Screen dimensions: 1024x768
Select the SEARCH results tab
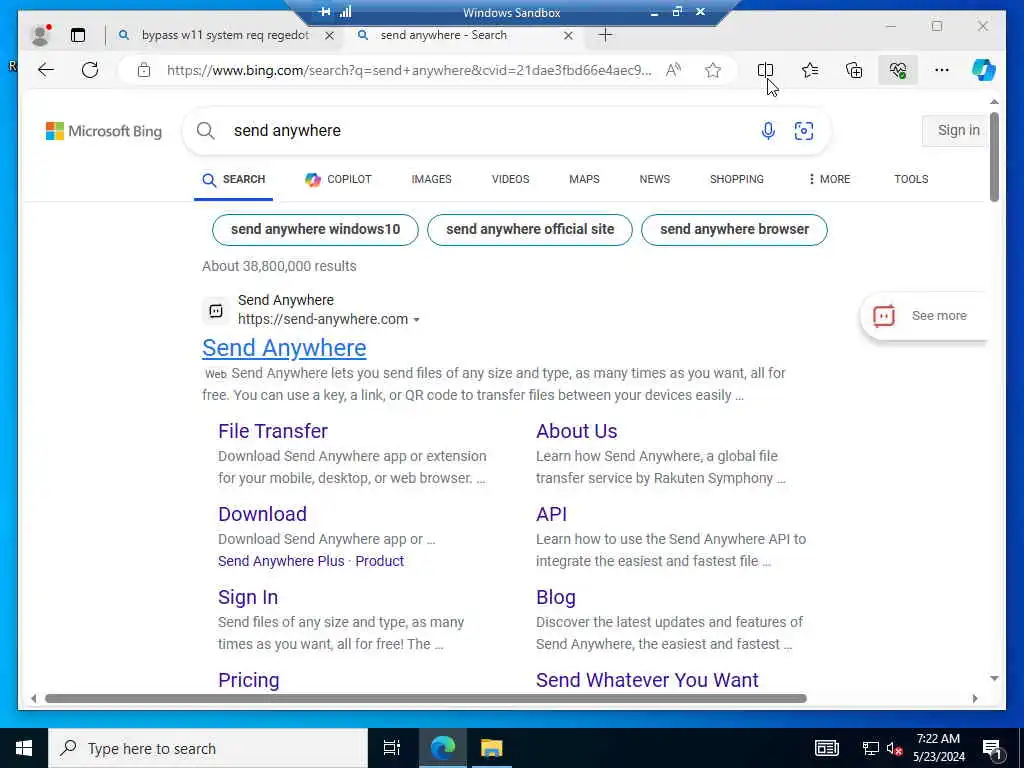coord(233,180)
